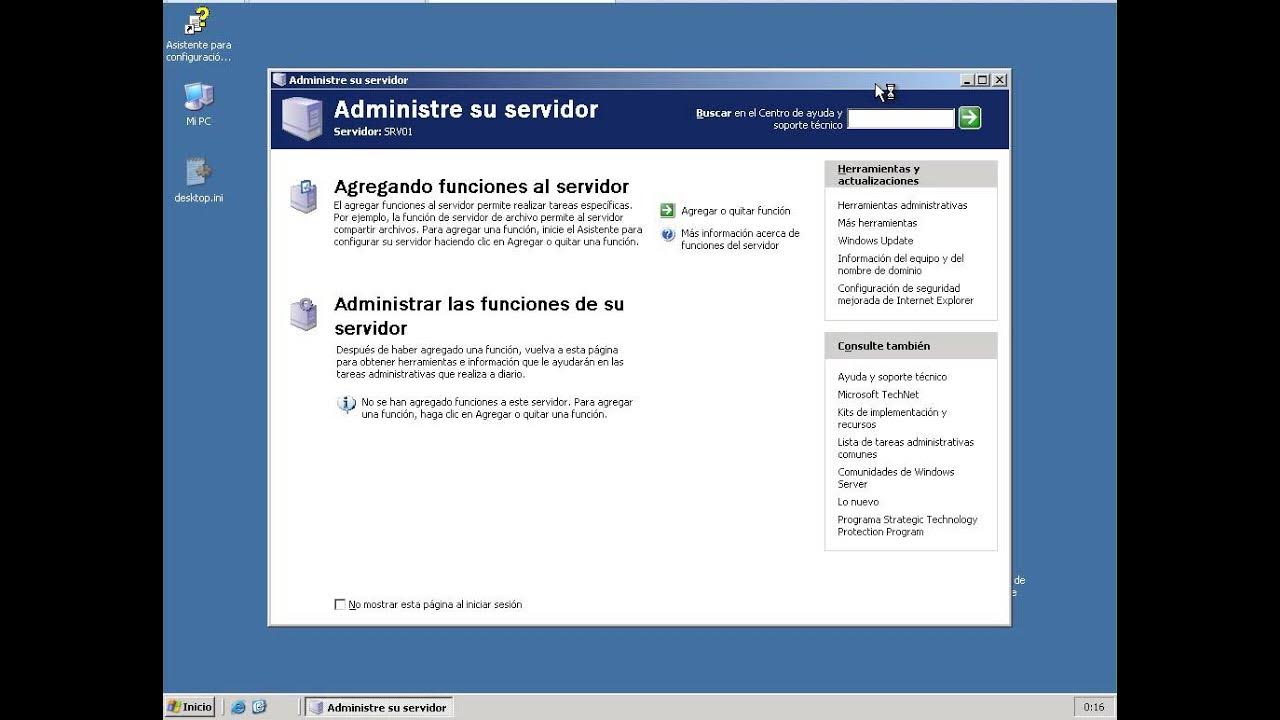Viewport: 1280px width, 720px height.
Task: Open Más herramientas link
Action: (877, 223)
